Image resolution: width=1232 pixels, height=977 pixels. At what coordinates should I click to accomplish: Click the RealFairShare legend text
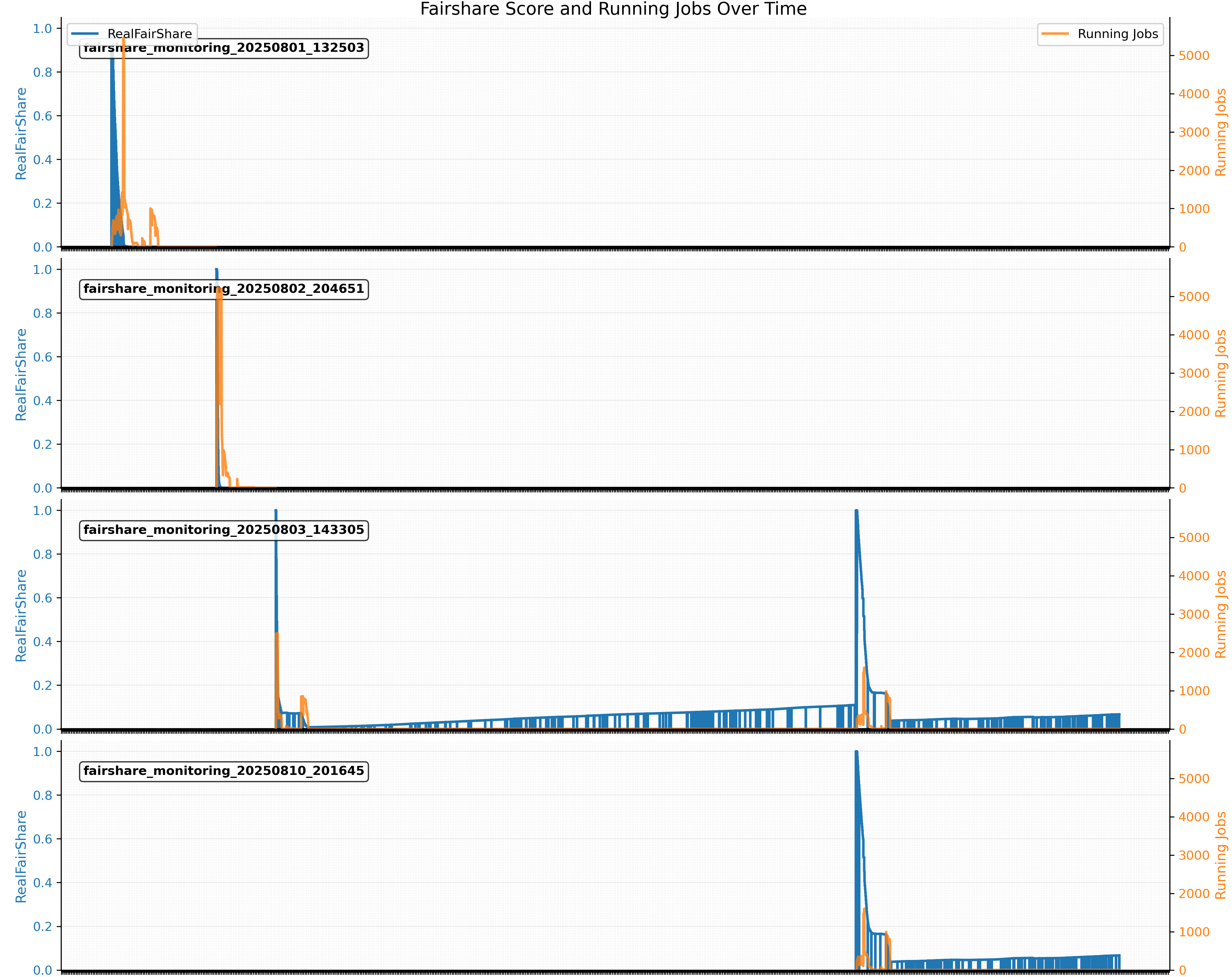(x=150, y=34)
